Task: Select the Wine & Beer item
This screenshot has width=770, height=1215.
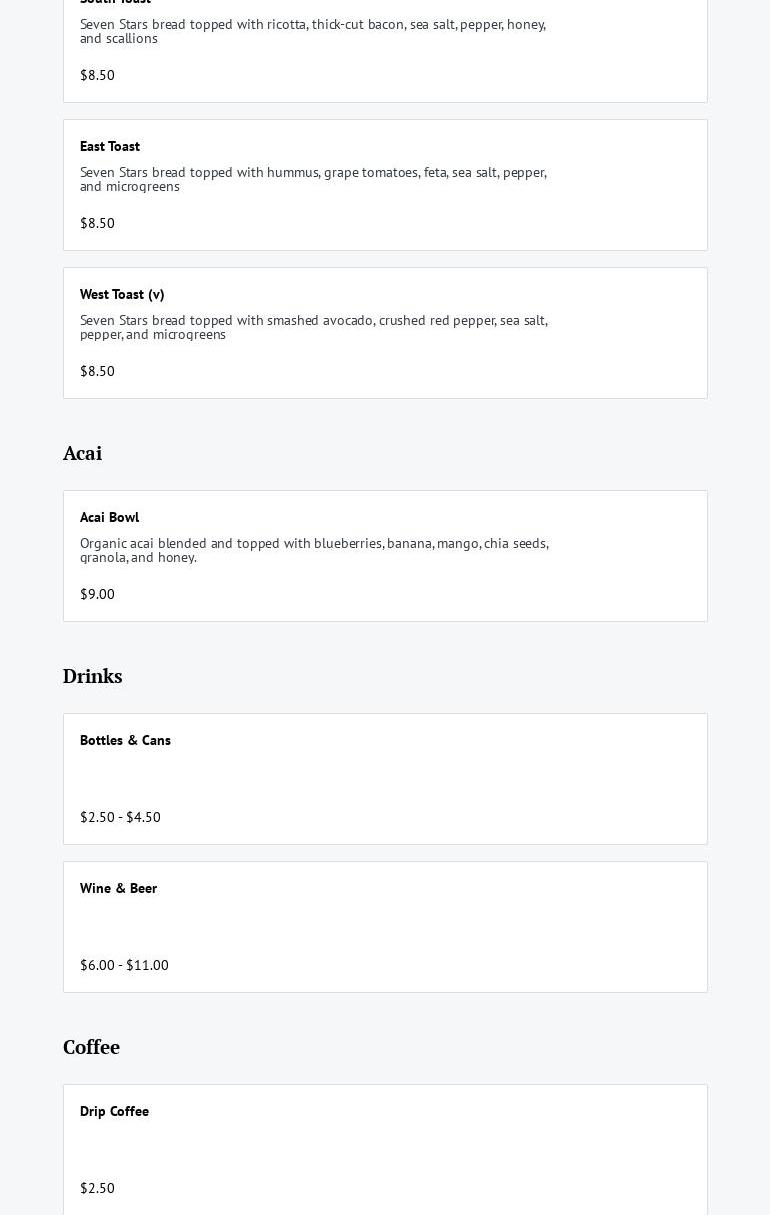Action: (x=118, y=888)
